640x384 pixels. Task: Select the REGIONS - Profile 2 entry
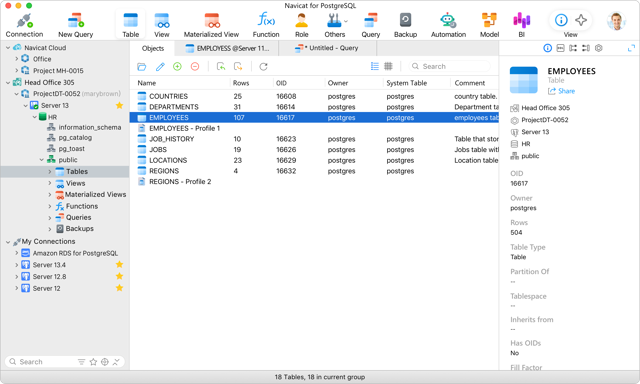coord(314,182)
